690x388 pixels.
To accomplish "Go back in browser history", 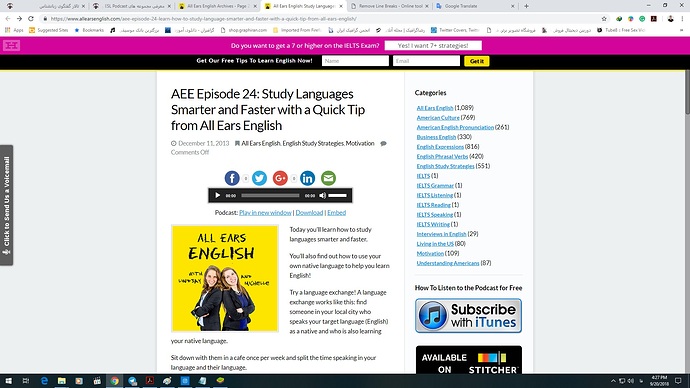I will pyautogui.click(x=8, y=18).
